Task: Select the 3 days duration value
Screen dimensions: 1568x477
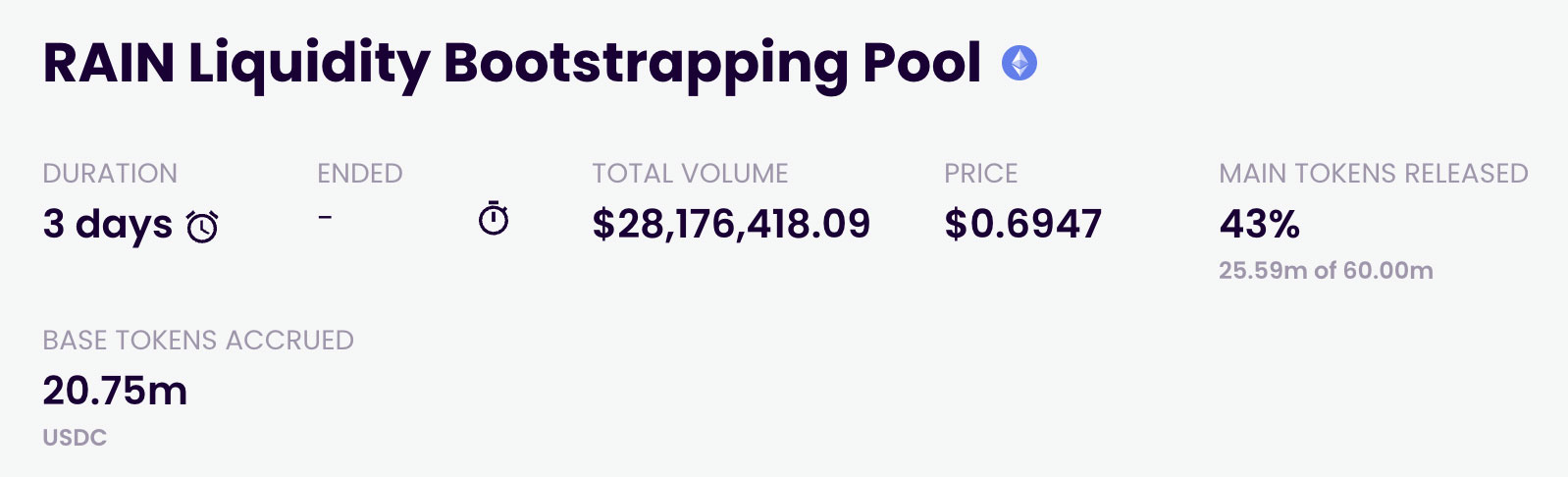Action: pyautogui.click(x=108, y=225)
